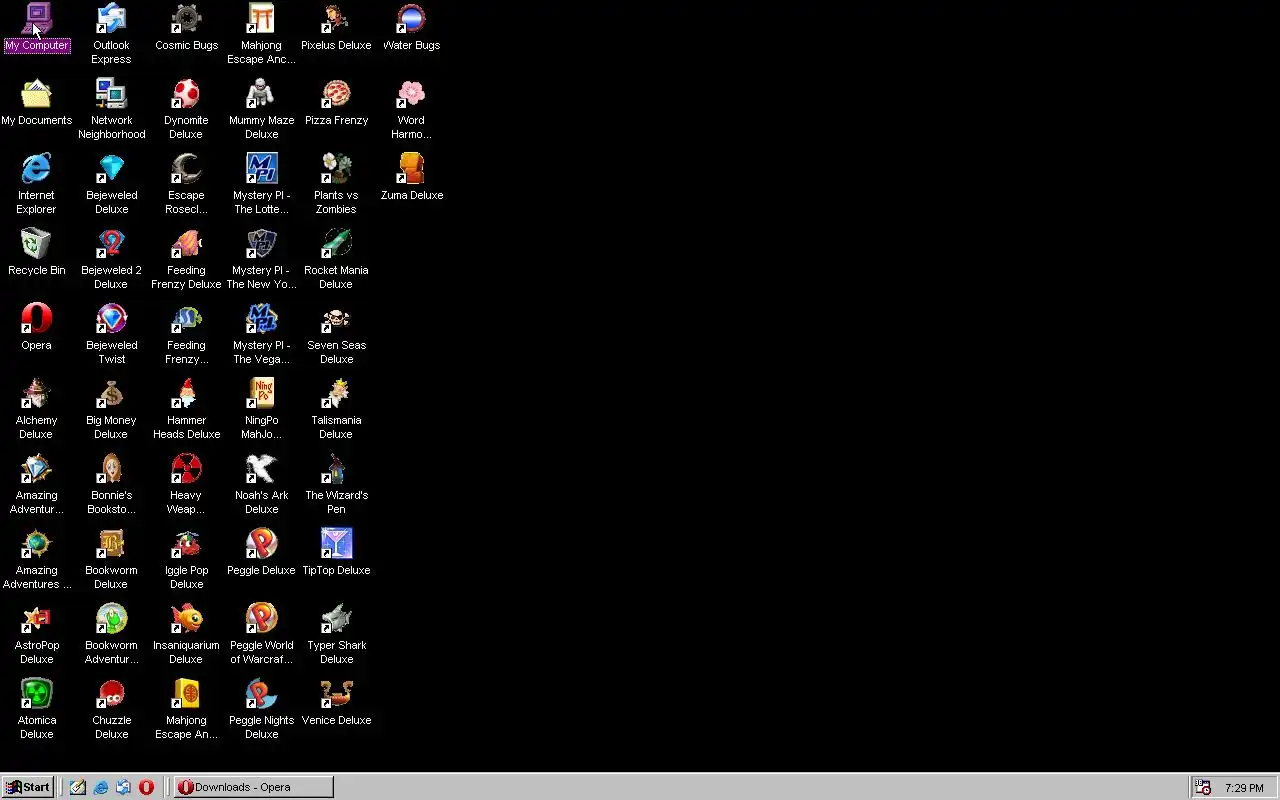
Task: Open the Windows Start menu
Action: (x=27, y=787)
